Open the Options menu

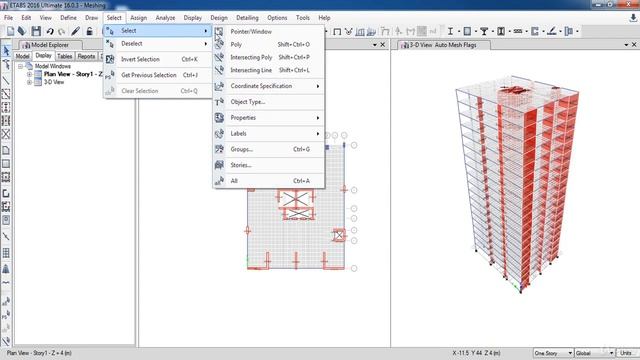(277, 18)
